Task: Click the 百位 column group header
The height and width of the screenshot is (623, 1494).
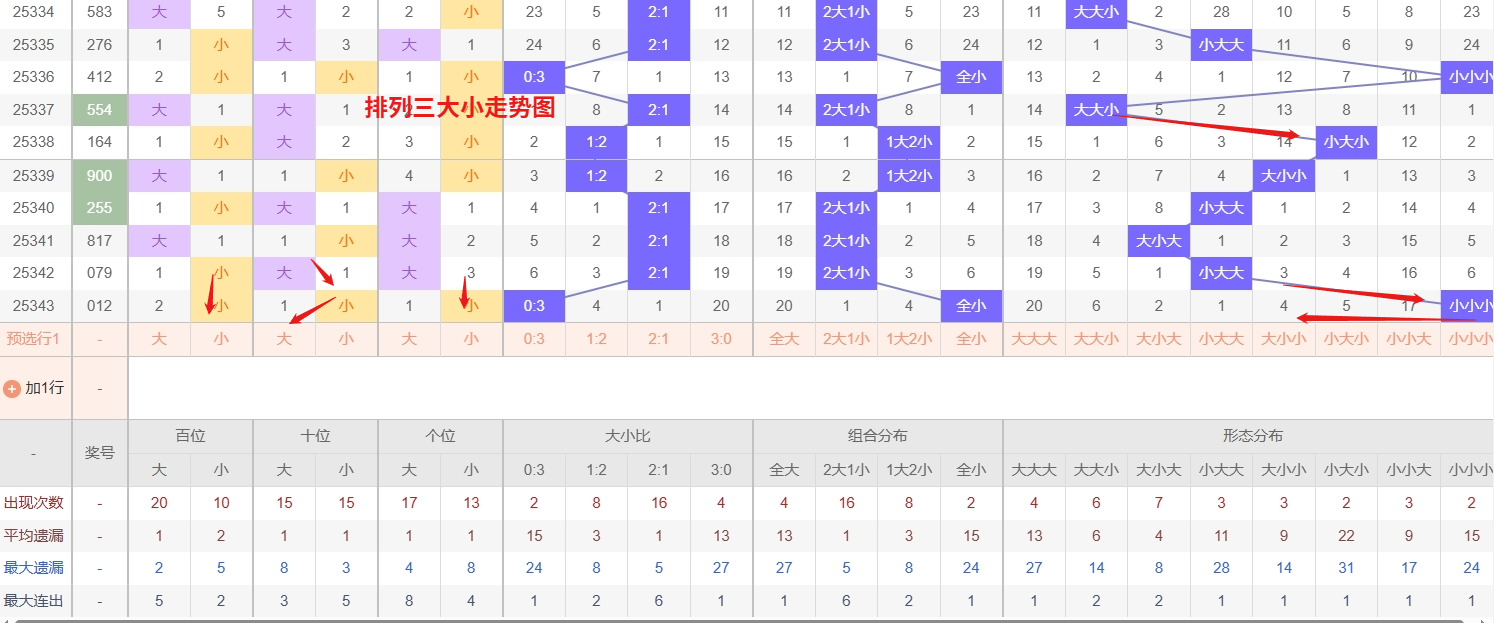Action: (190, 436)
